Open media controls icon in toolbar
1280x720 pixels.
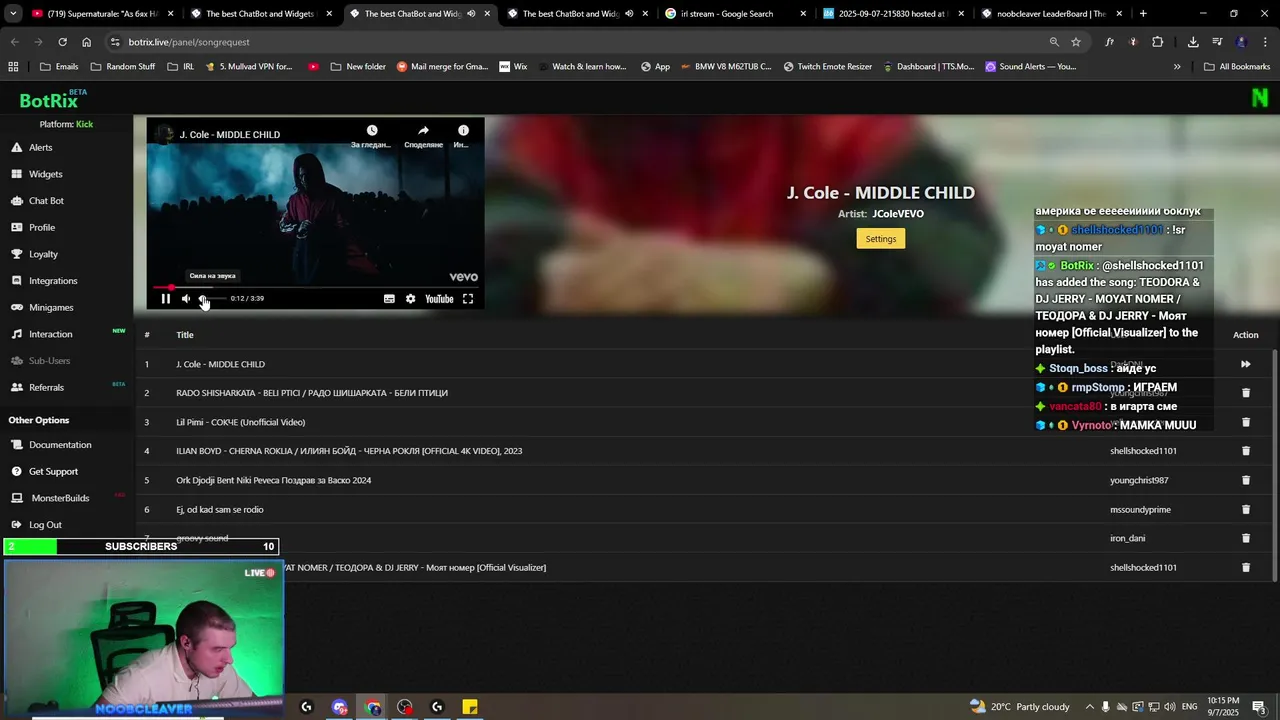(1217, 42)
